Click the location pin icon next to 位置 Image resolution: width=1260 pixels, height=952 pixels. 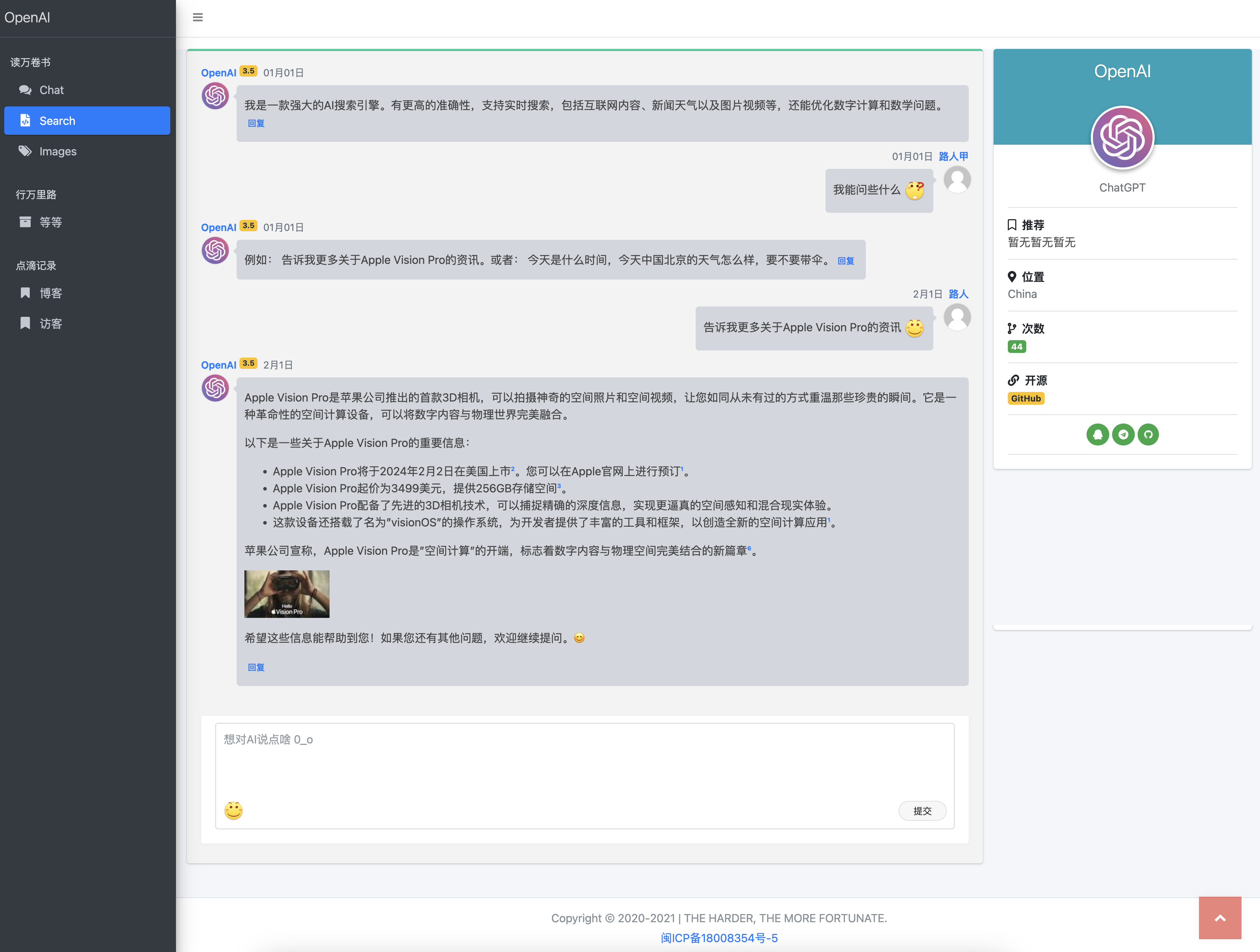click(x=1012, y=277)
